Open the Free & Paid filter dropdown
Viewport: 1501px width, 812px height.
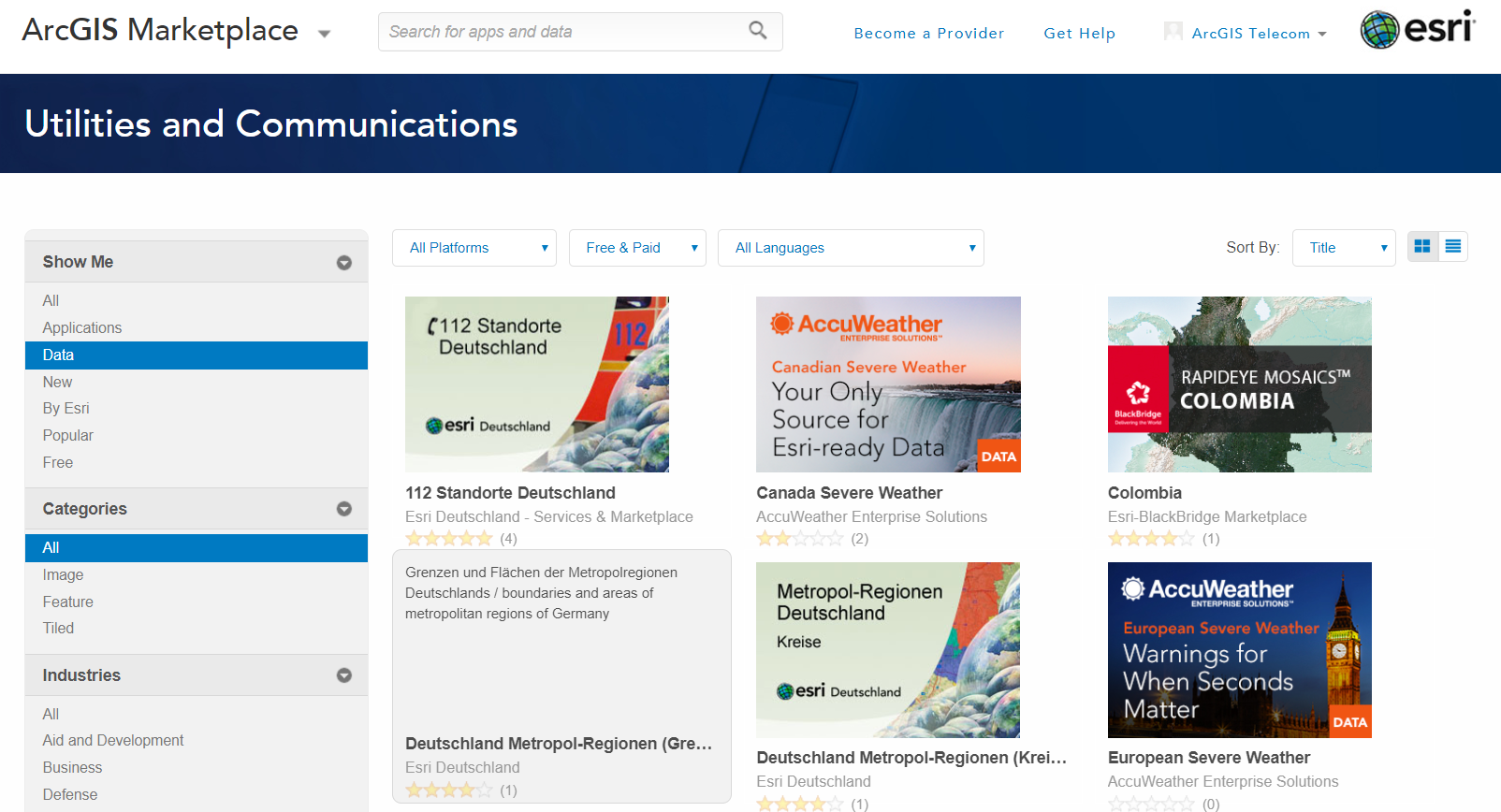coord(637,248)
